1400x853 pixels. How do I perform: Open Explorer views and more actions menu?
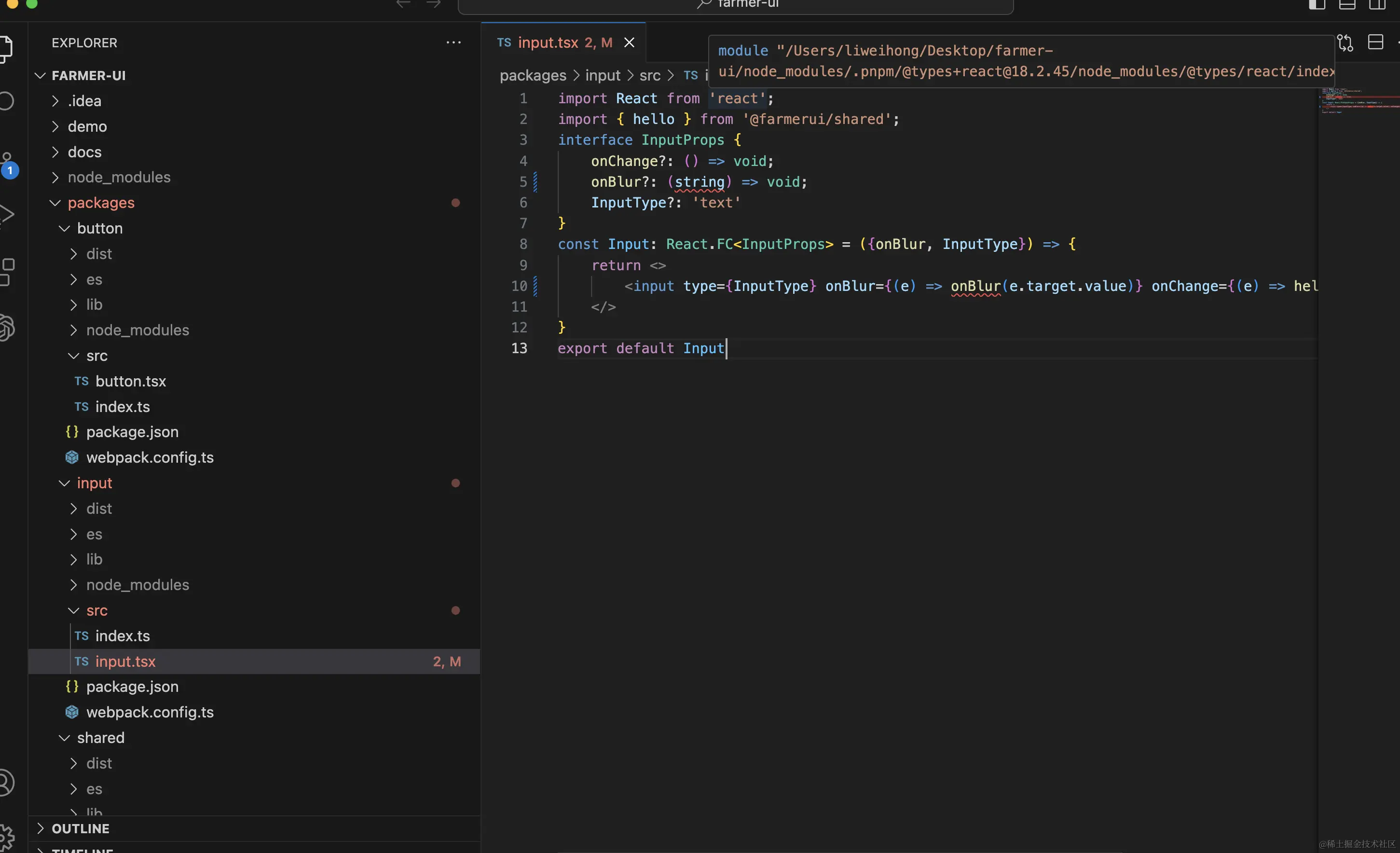(453, 42)
